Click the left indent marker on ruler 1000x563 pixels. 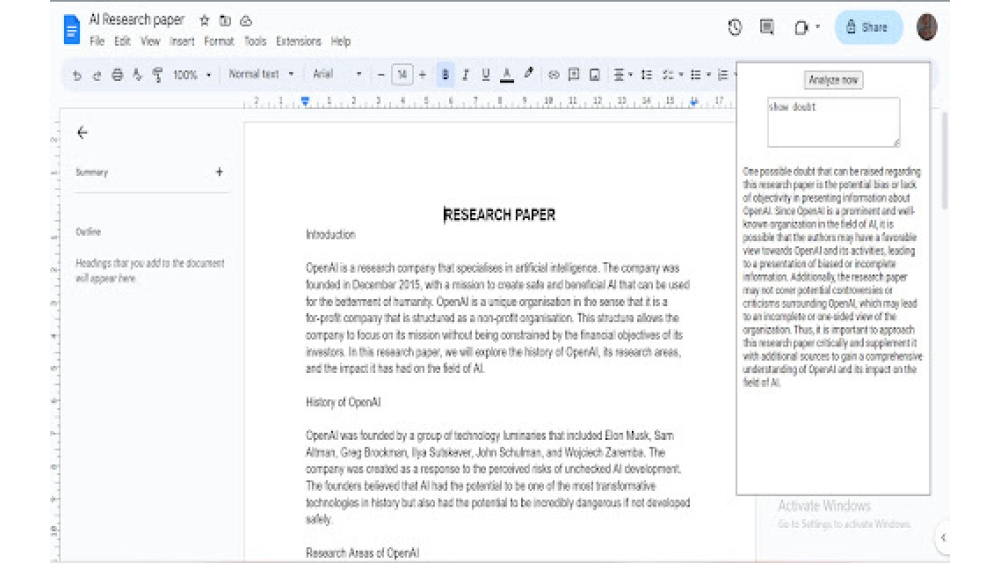tap(305, 101)
